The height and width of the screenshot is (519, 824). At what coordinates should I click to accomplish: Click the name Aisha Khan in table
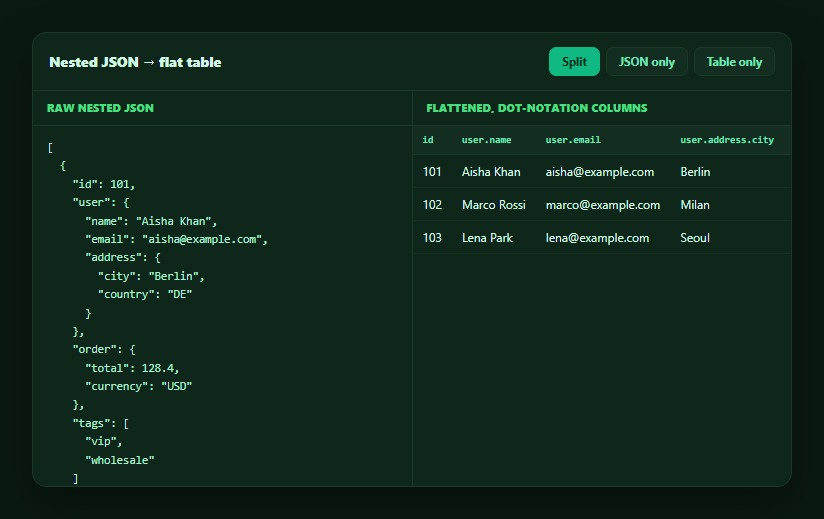[x=491, y=172]
